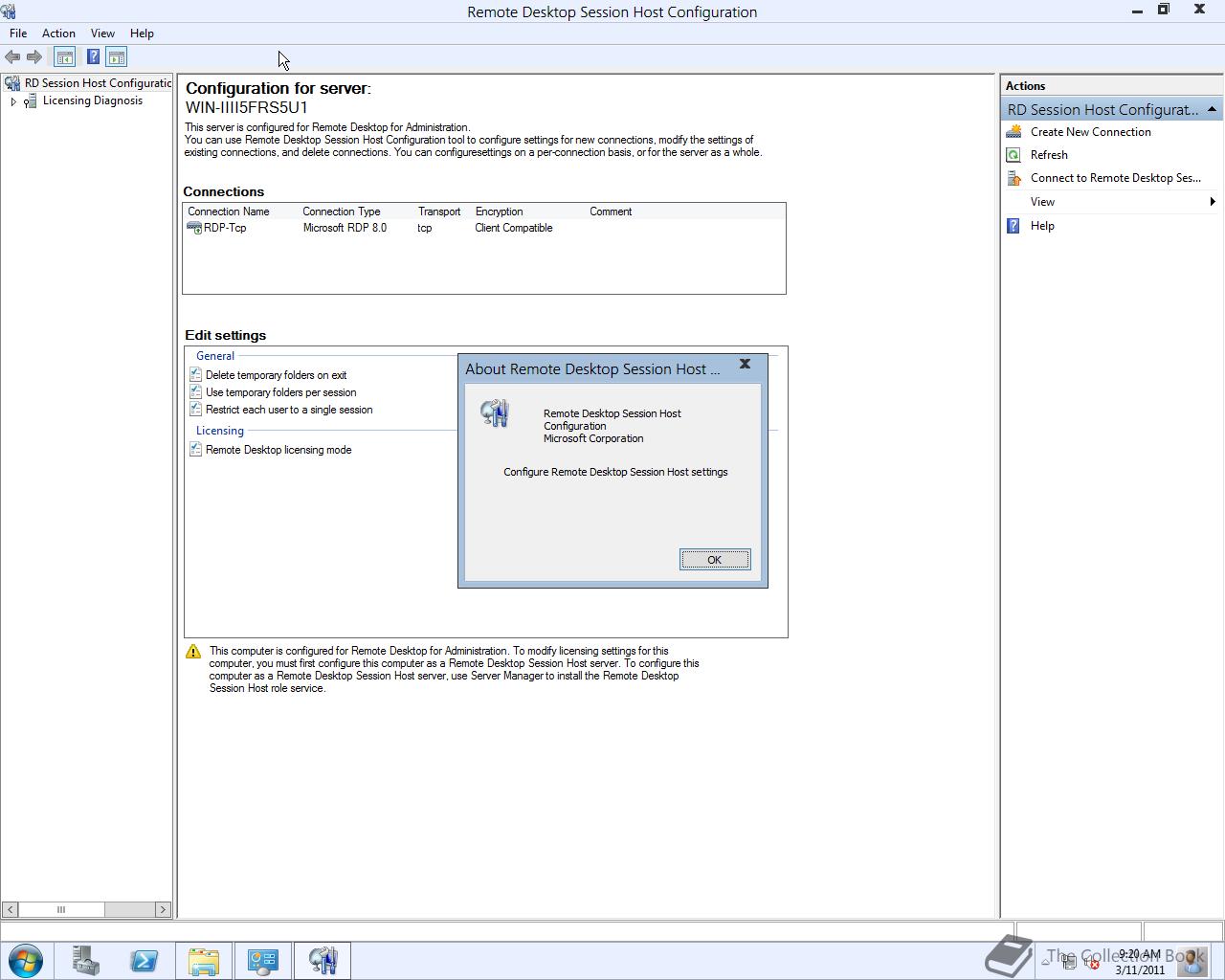
Task: Click Client Compatible encryption cell
Action: [x=514, y=228]
